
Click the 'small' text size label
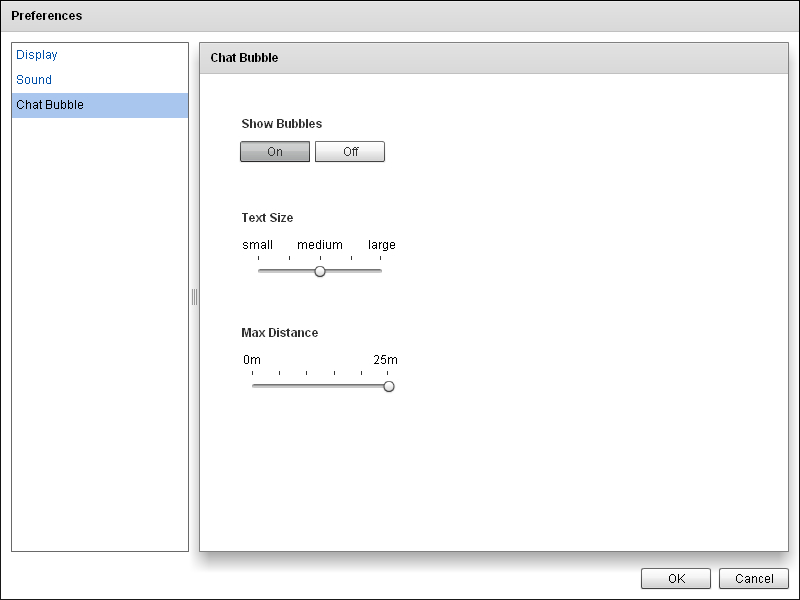click(x=258, y=245)
